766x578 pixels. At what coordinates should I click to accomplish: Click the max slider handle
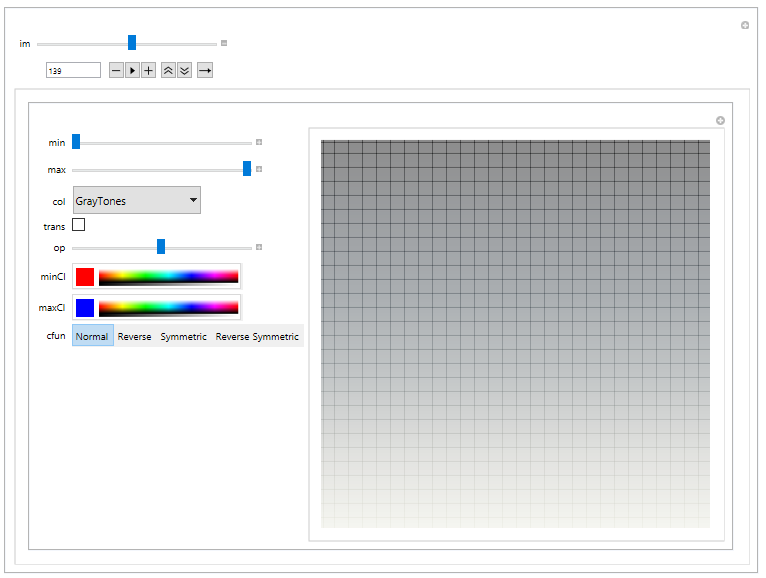click(247, 169)
